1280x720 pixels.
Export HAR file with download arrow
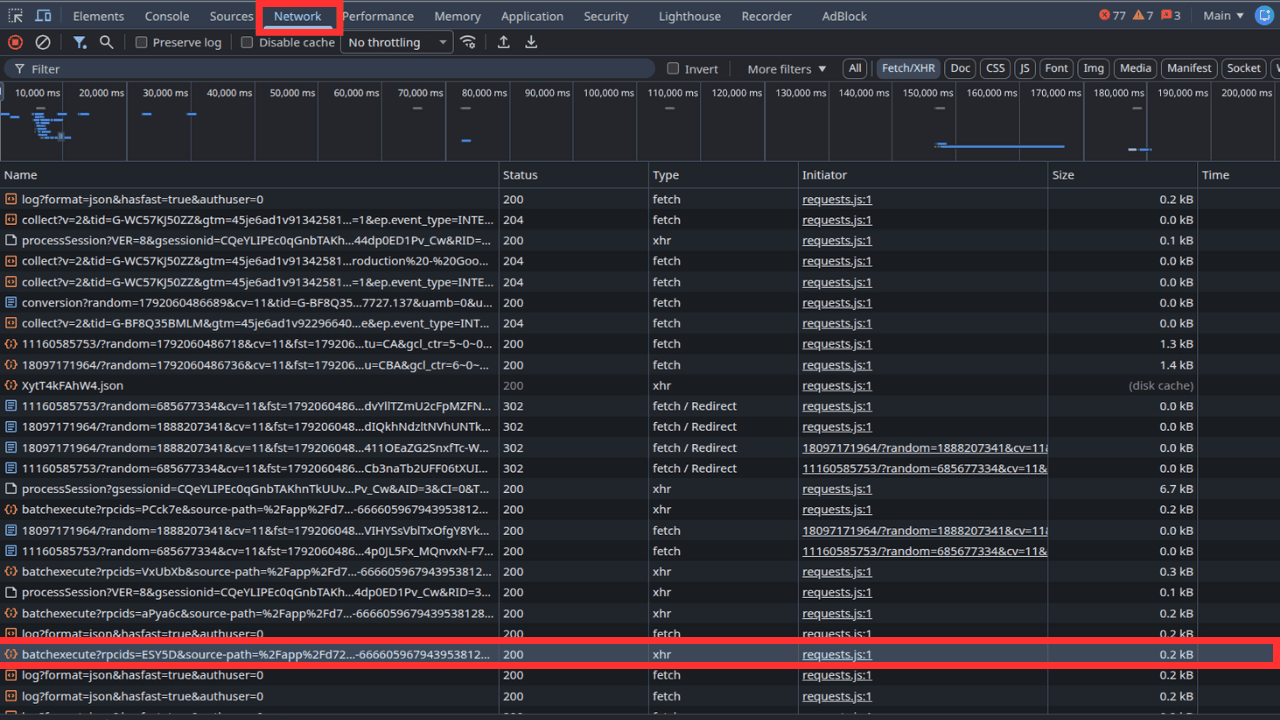[x=531, y=42]
